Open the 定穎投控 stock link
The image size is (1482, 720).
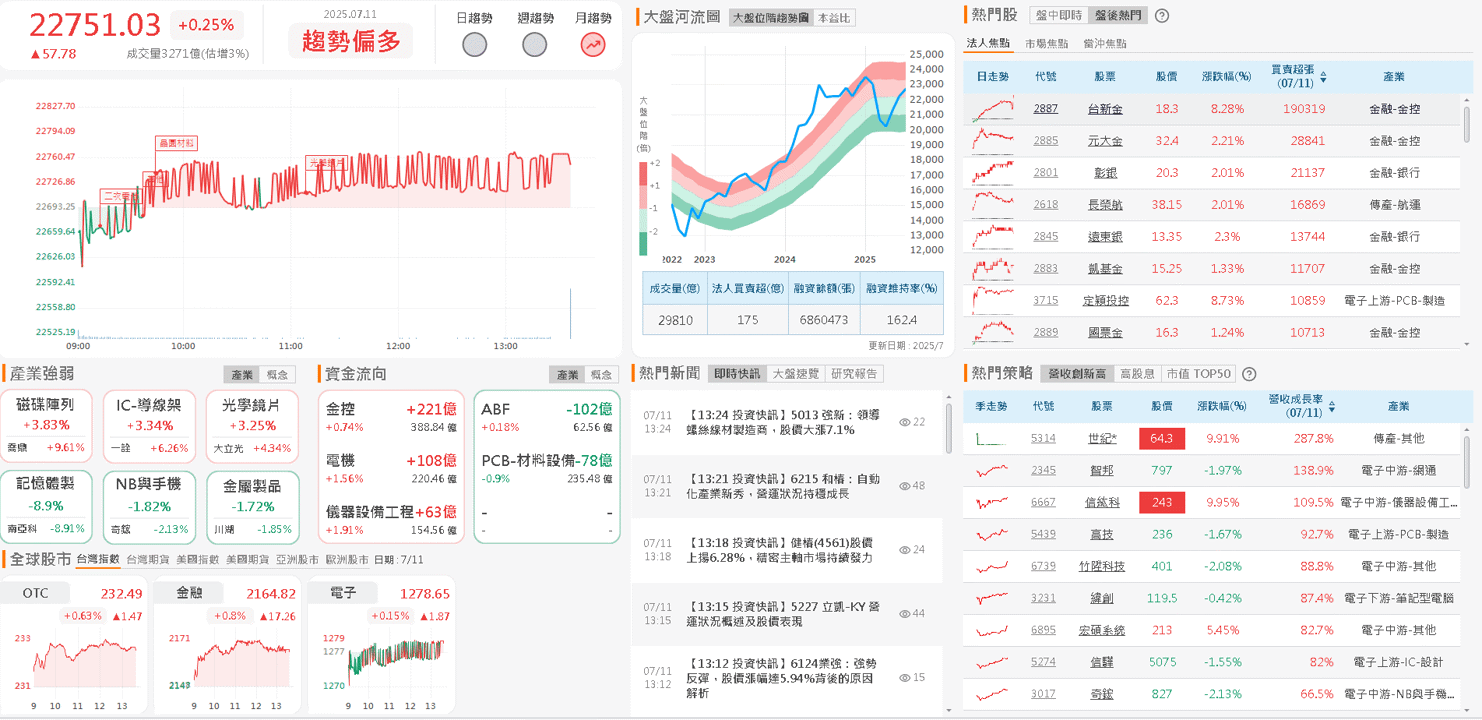coord(1105,301)
